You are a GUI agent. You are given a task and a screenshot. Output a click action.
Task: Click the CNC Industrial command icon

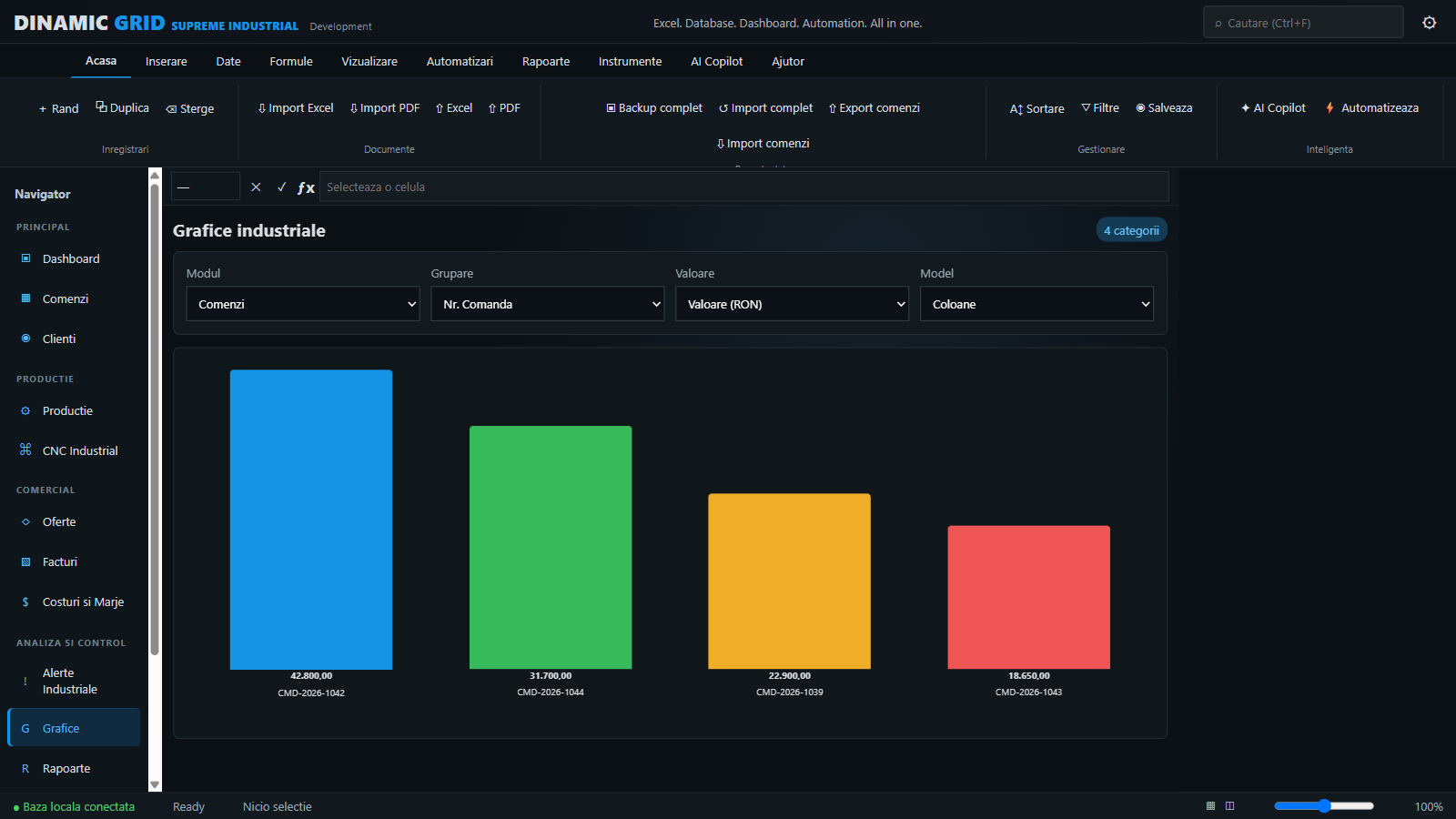[x=25, y=450]
